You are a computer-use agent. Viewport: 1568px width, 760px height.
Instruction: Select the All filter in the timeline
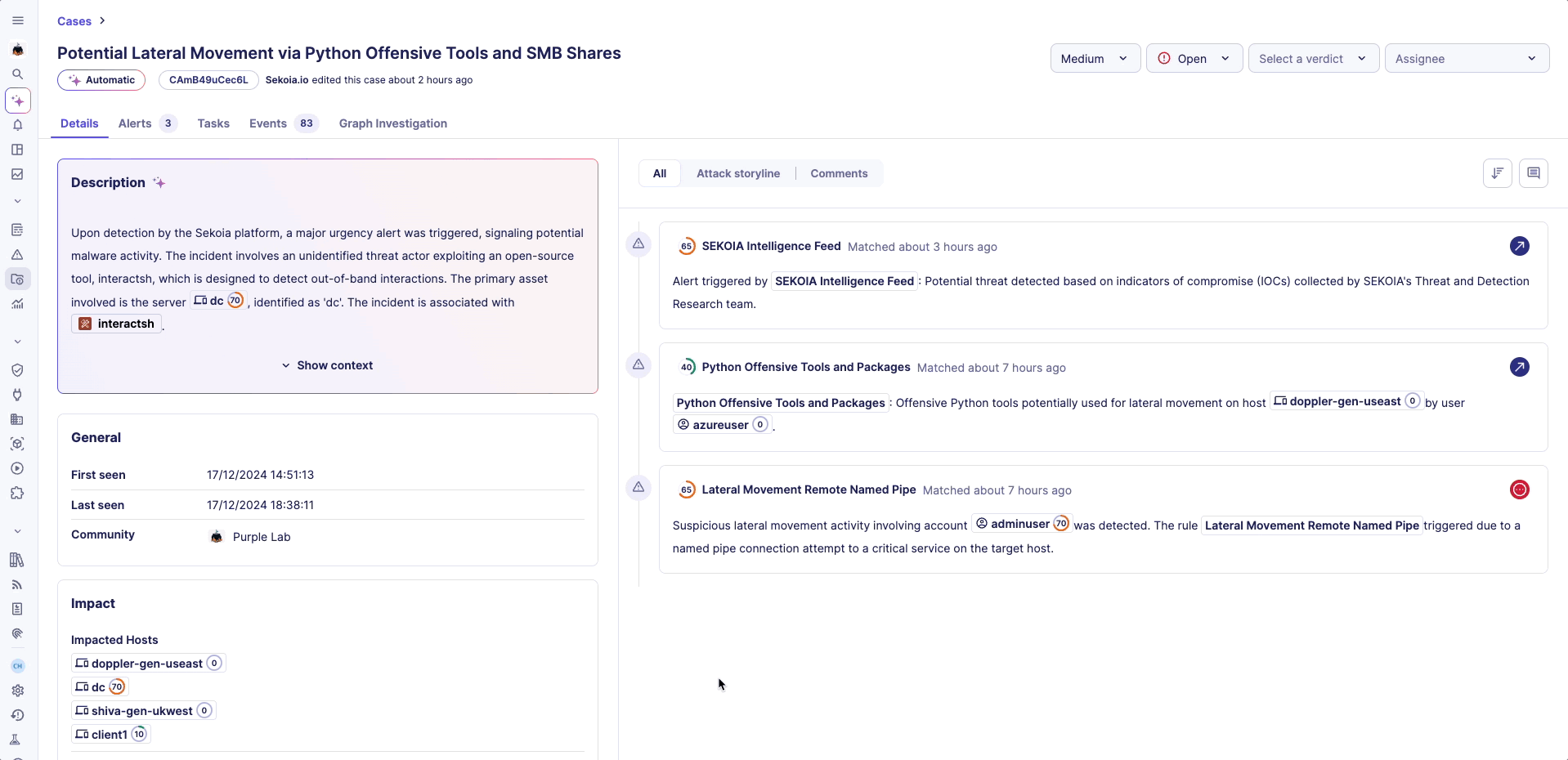(659, 173)
